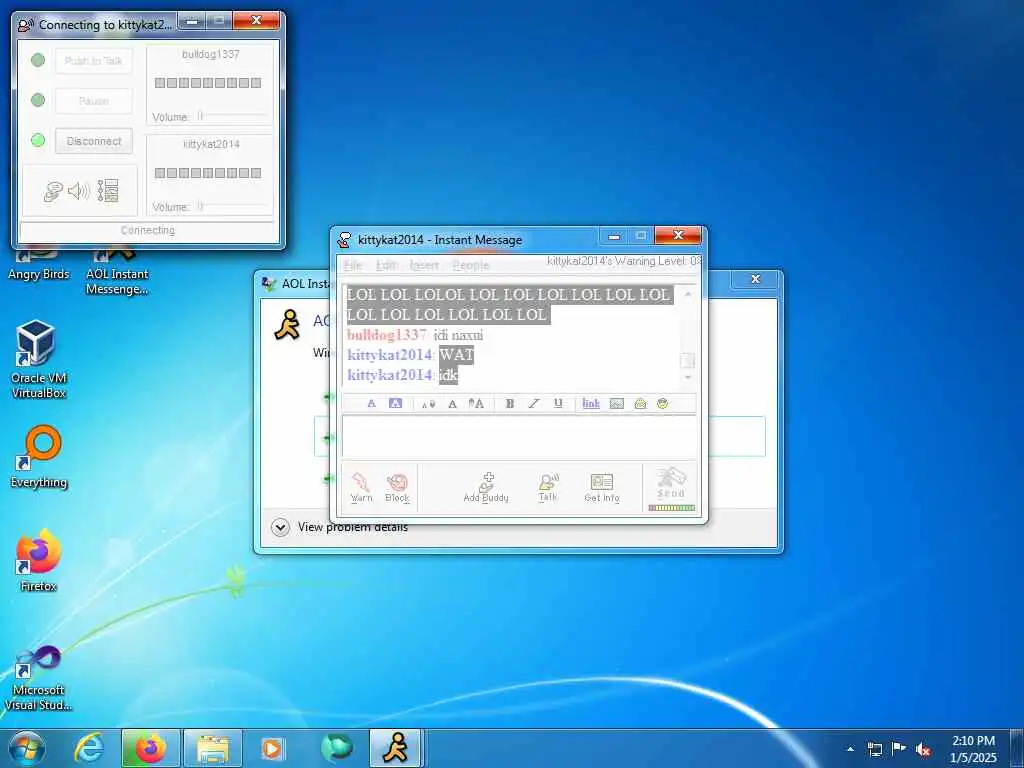Warn kittykat2014 with the Warn button

(361, 488)
